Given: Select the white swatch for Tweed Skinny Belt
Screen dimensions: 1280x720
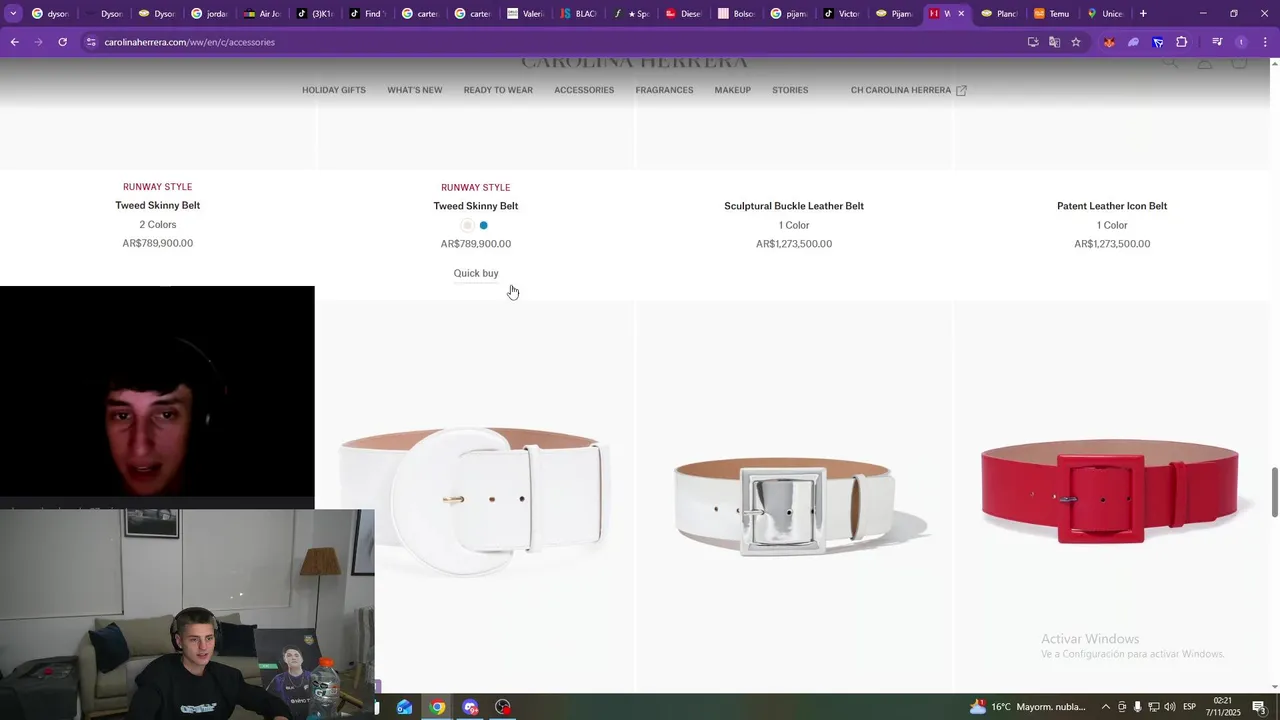Looking at the screenshot, I should point(467,225).
